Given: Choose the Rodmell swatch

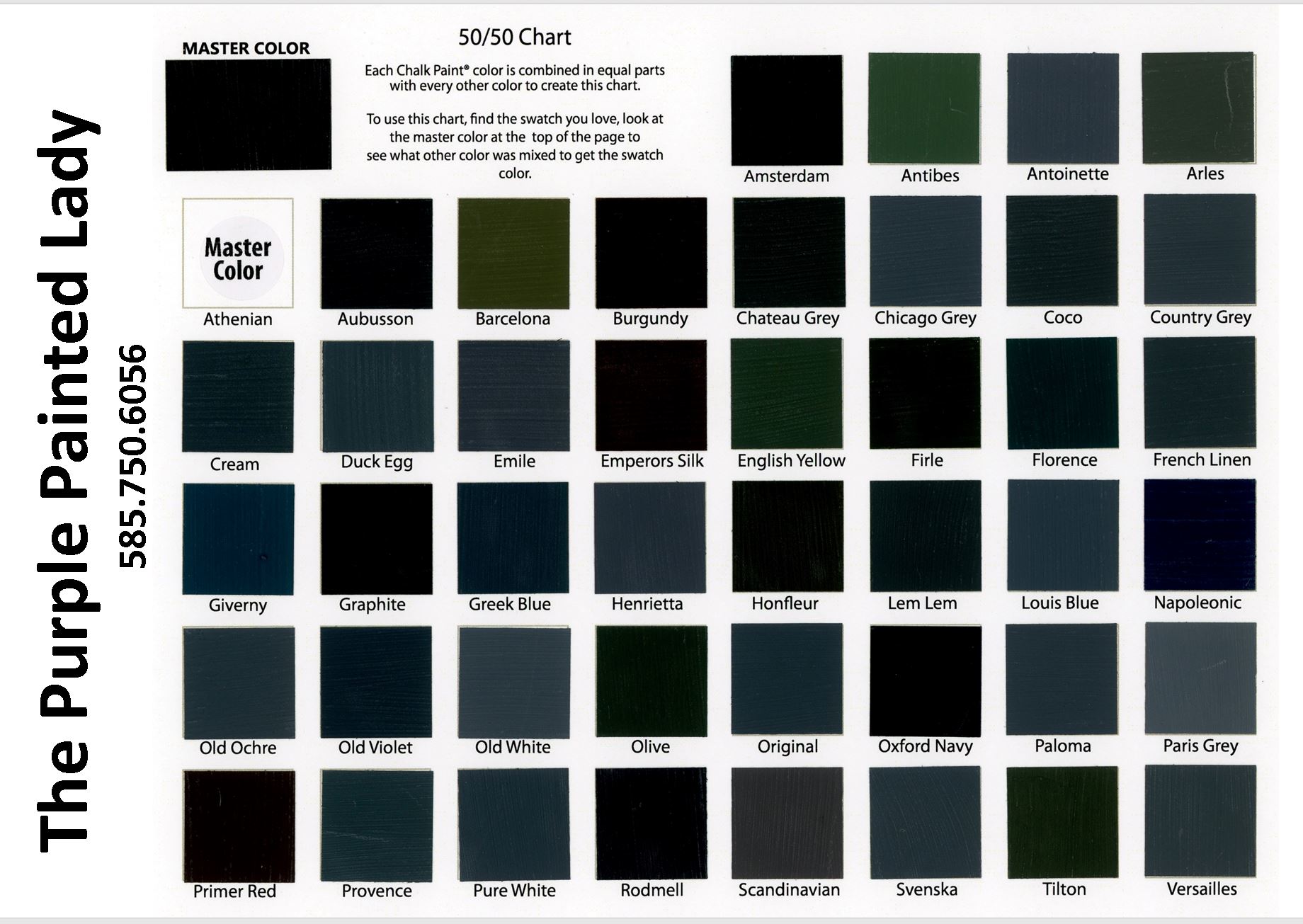Looking at the screenshot, I should click(651, 823).
